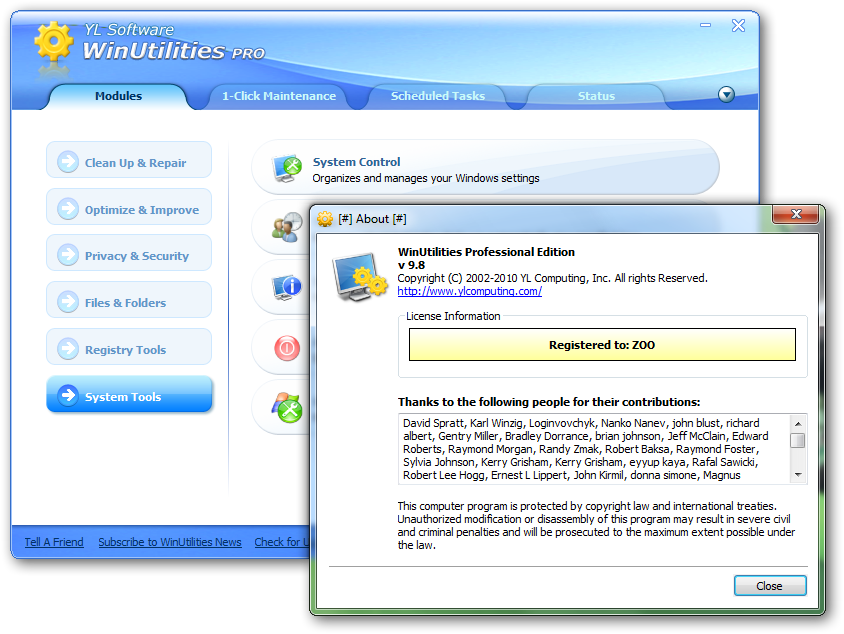
Task: Open the System Control module title
Action: pyautogui.click(x=356, y=162)
